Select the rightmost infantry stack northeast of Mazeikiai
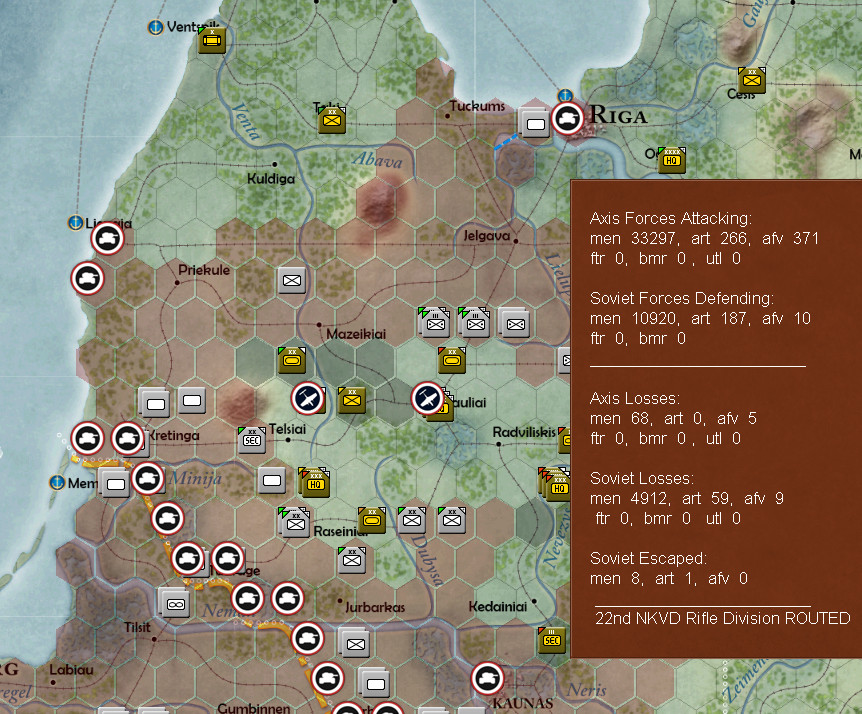Image resolution: width=862 pixels, height=714 pixels. 515,323
